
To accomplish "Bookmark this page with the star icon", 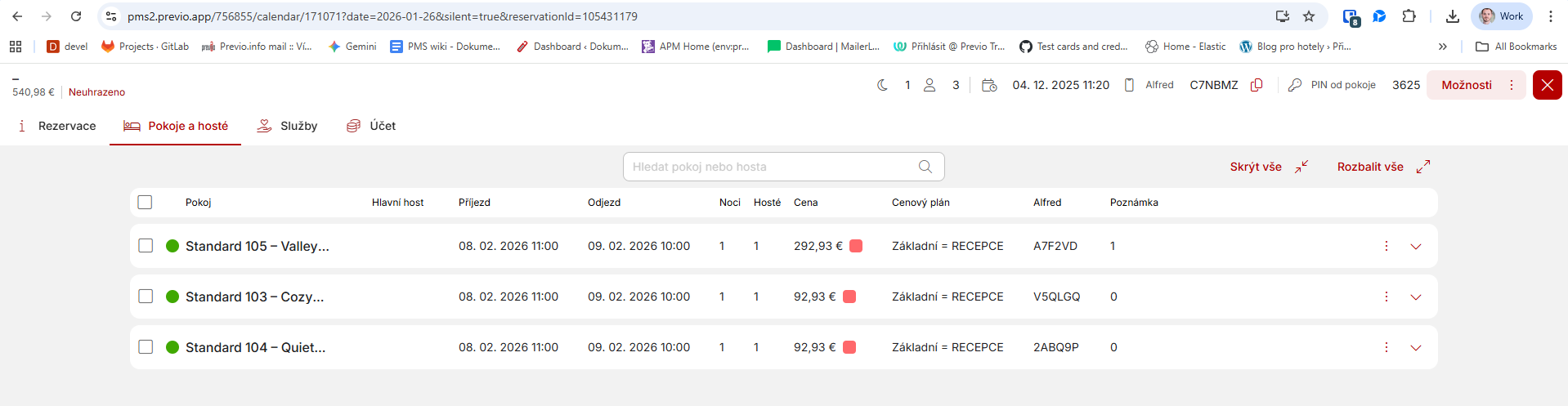I will [1309, 16].
